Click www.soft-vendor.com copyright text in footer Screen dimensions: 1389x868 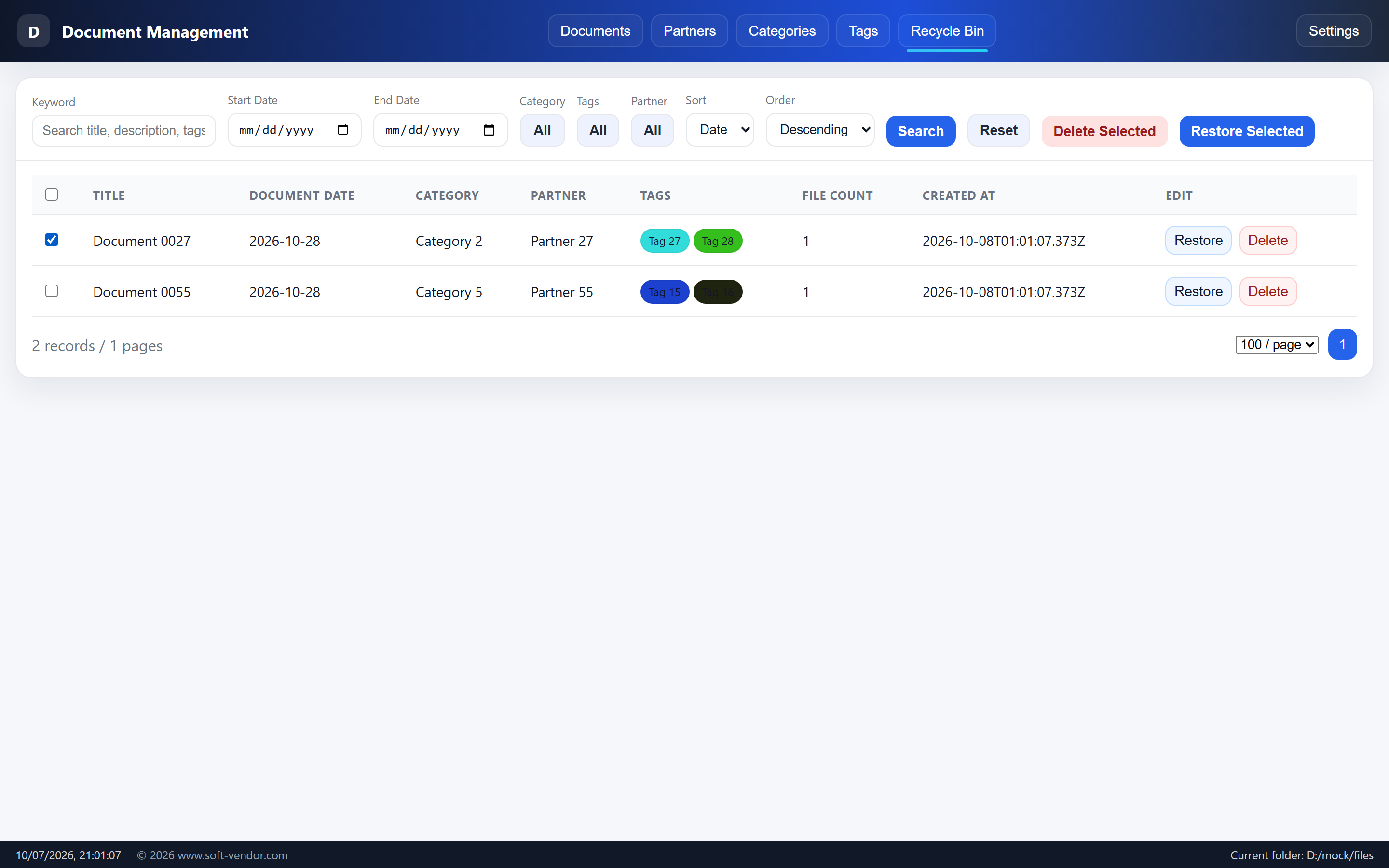pos(212,855)
